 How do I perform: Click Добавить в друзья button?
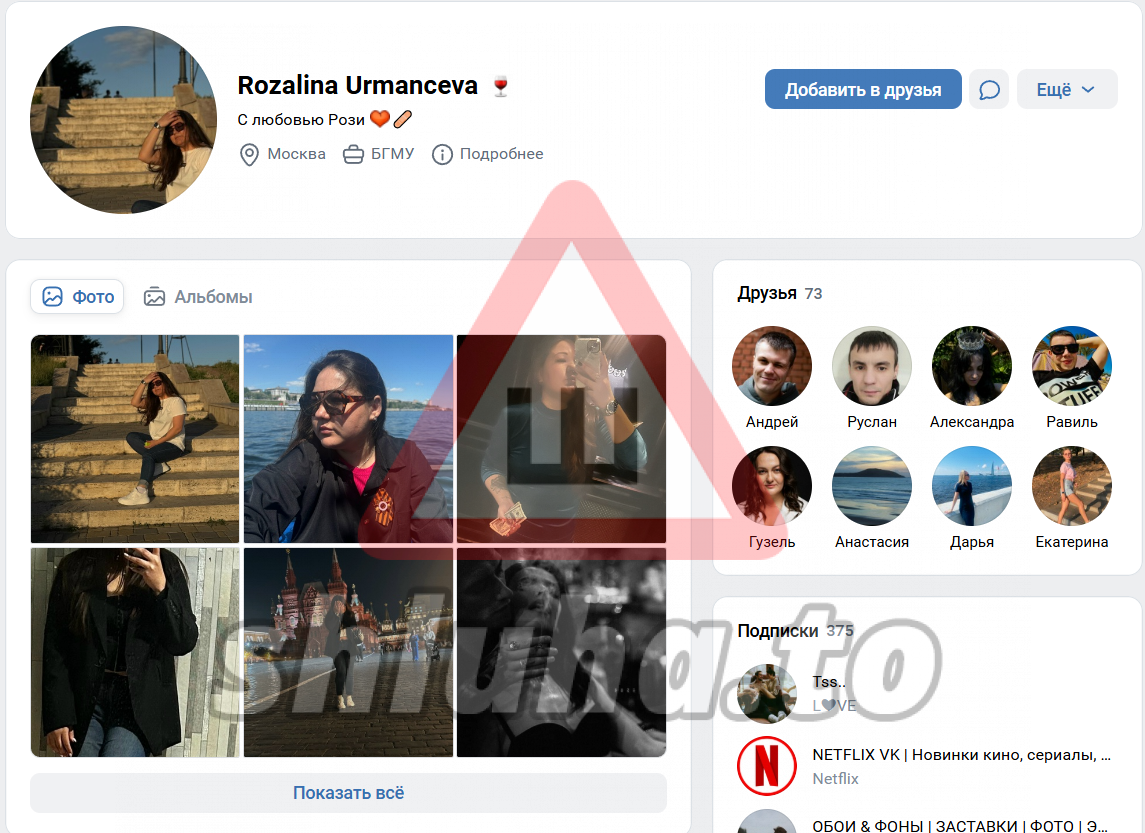tap(862, 90)
